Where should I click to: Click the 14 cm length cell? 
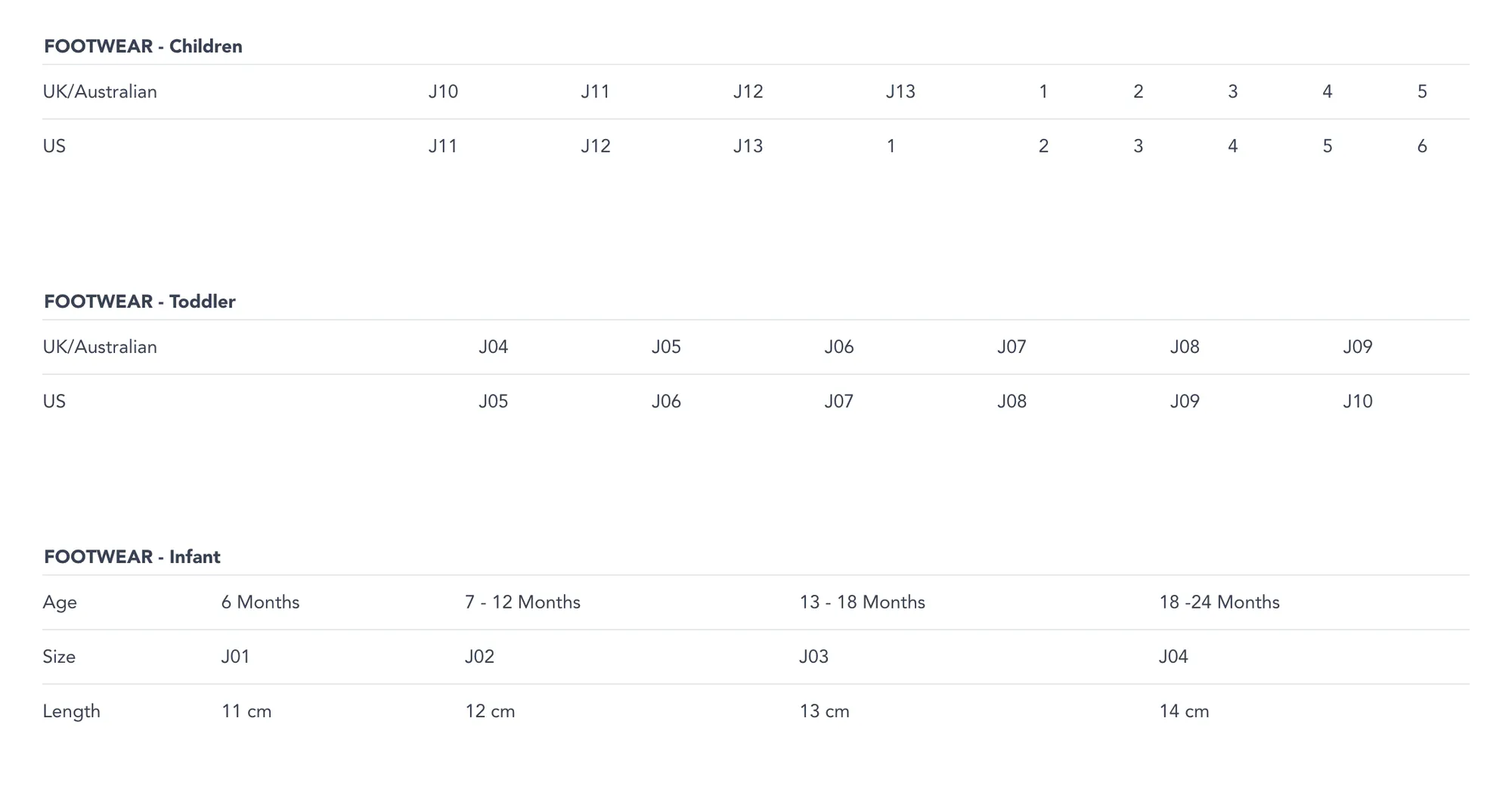pos(1184,711)
